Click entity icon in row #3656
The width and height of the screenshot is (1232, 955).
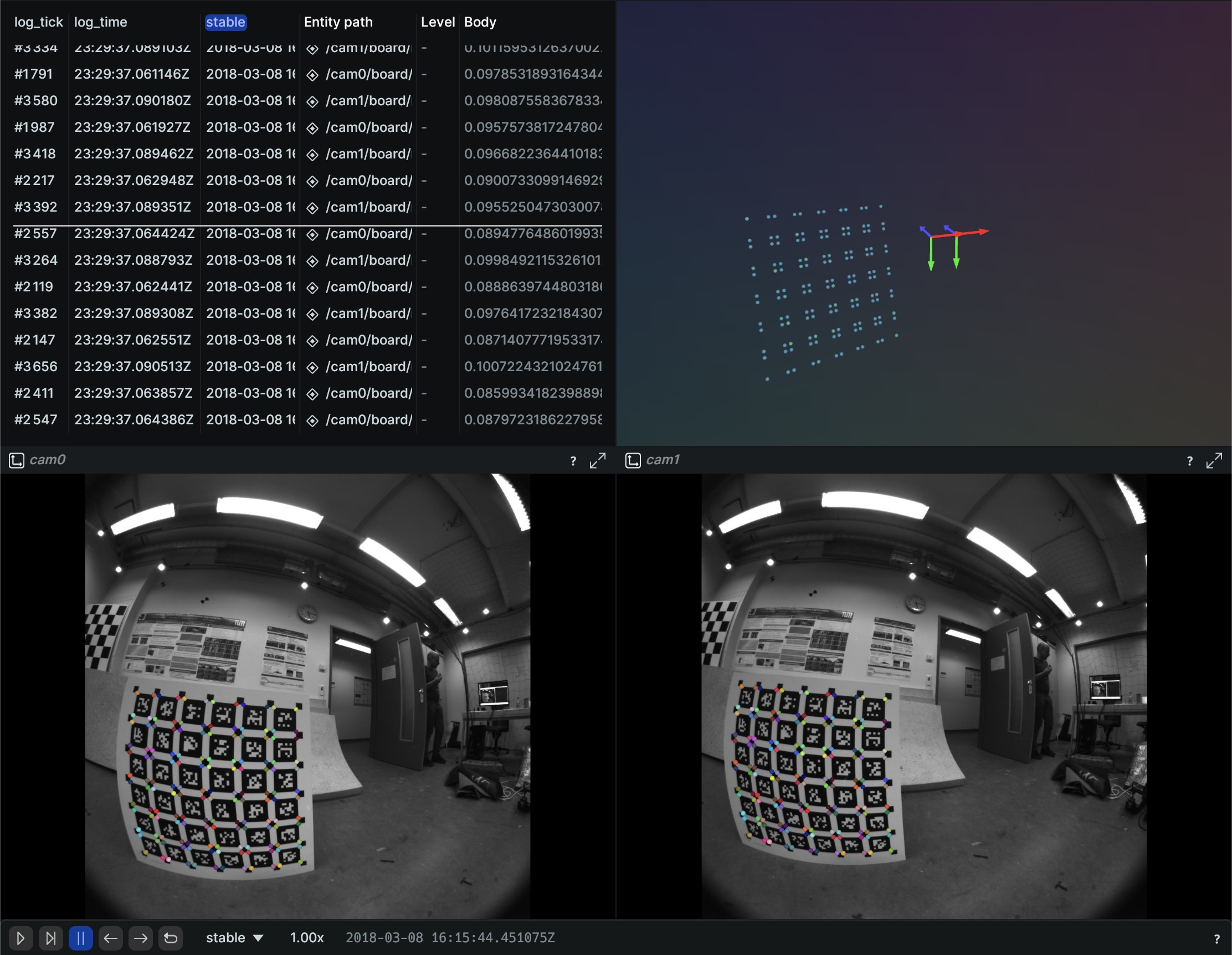pyautogui.click(x=312, y=367)
